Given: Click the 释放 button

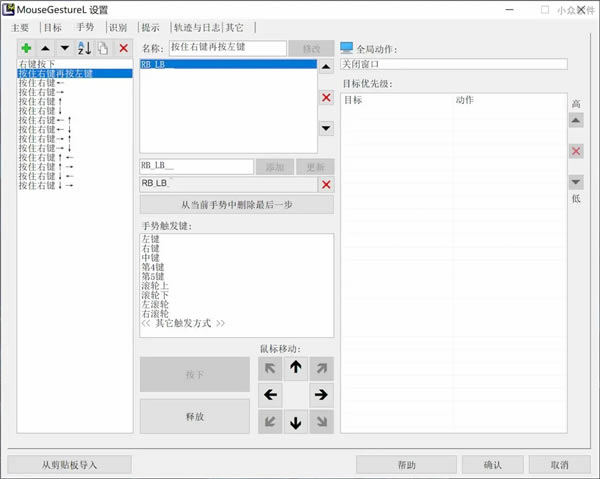Looking at the screenshot, I should click(x=195, y=416).
